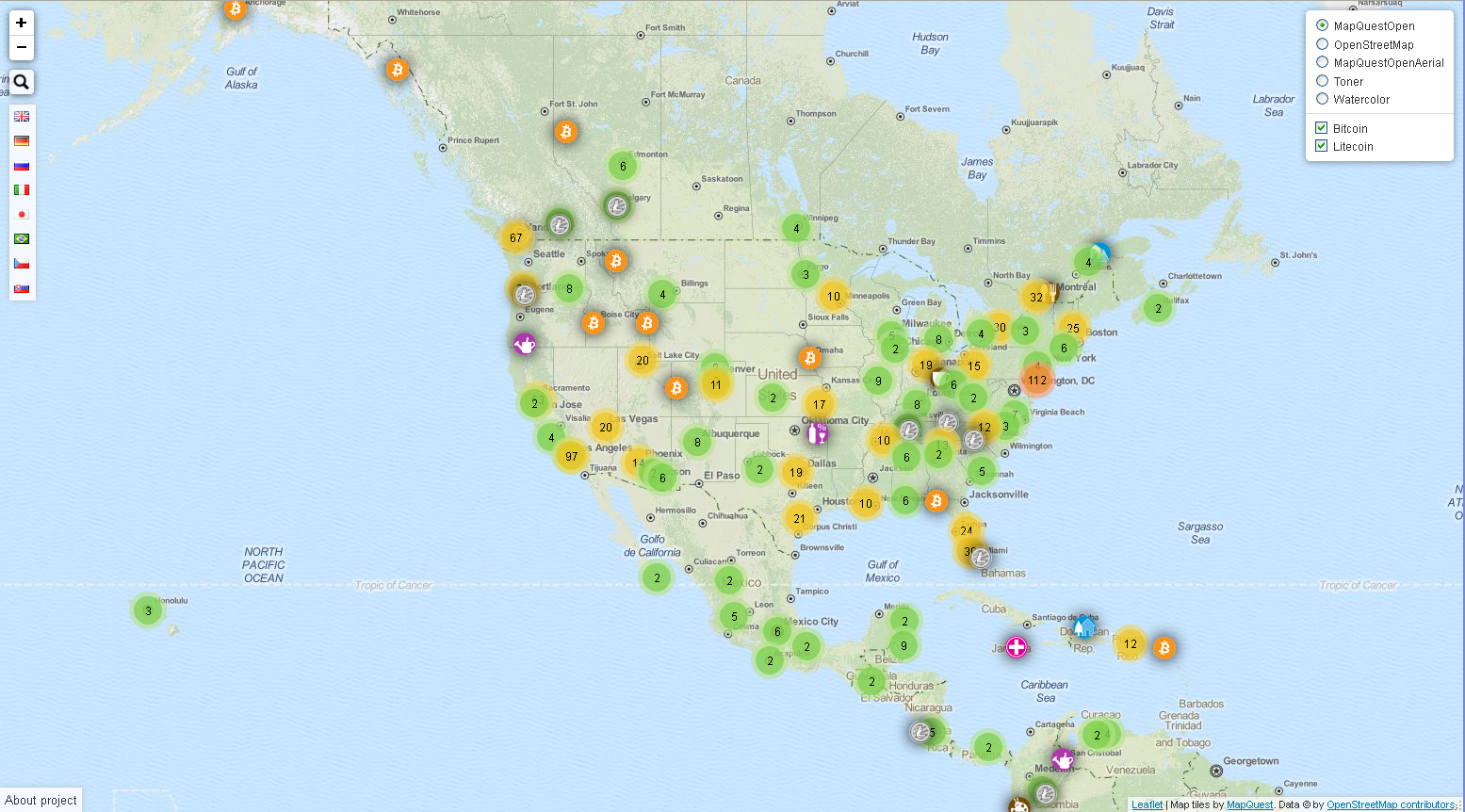Screen dimensions: 1465x812
Task: Select the Japanese flag language option
Action: click(22, 215)
